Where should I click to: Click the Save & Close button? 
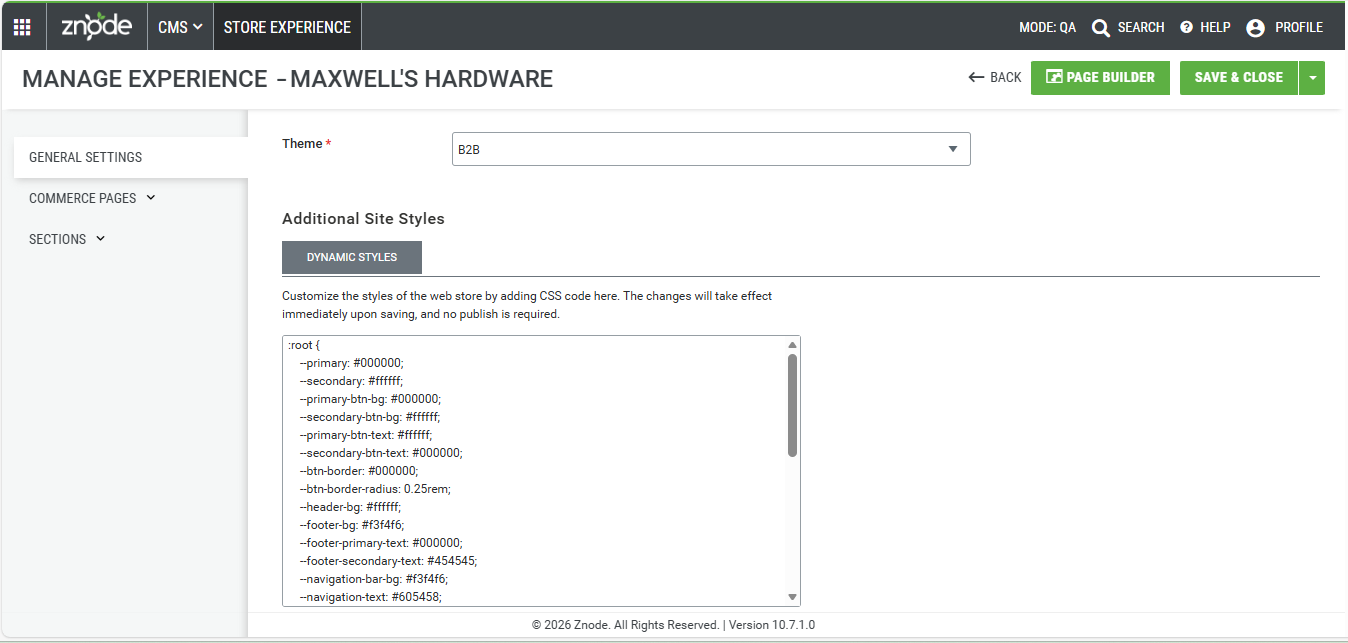[x=1239, y=78]
